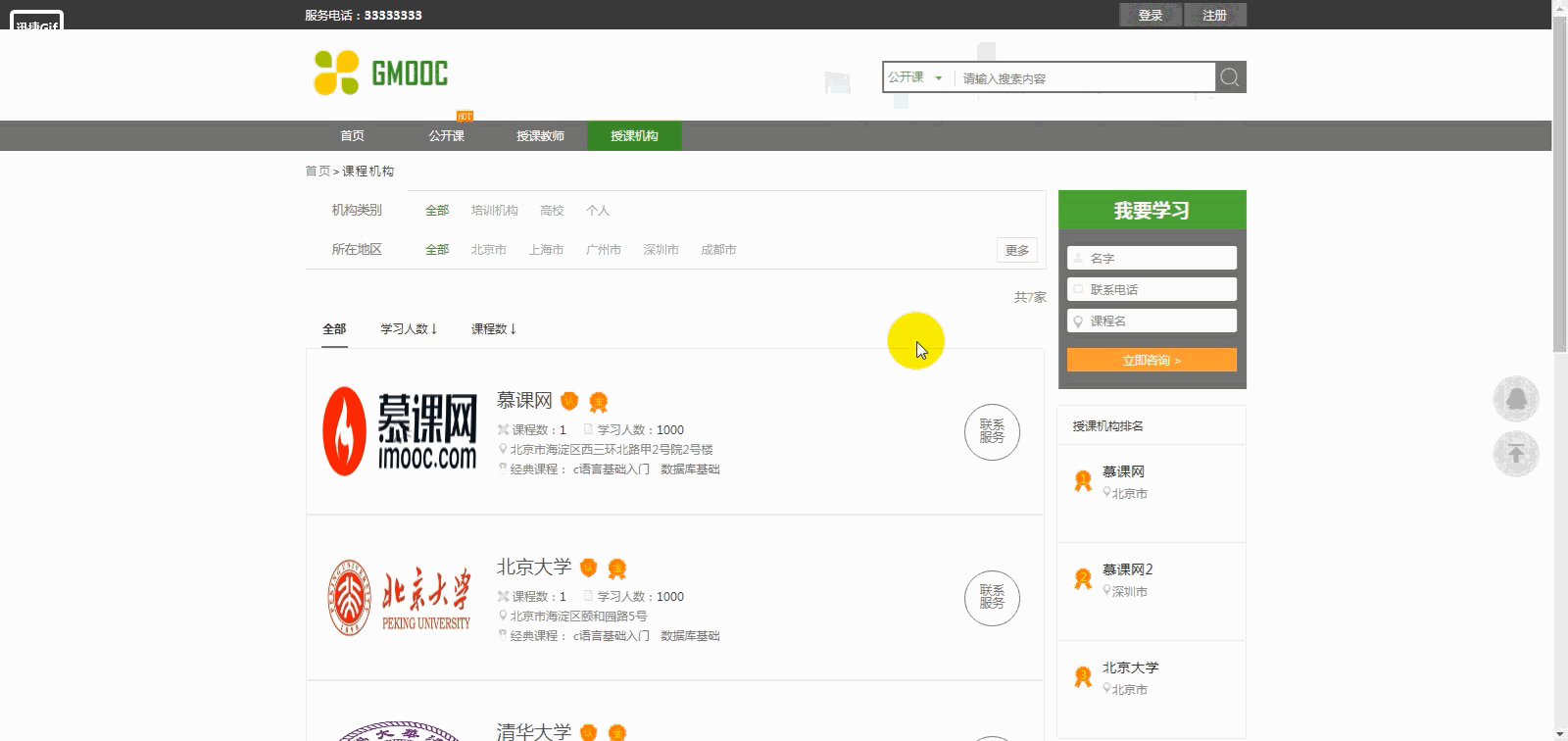Open the 慕课网 institution title
The height and width of the screenshot is (741, 1568).
[x=524, y=401]
